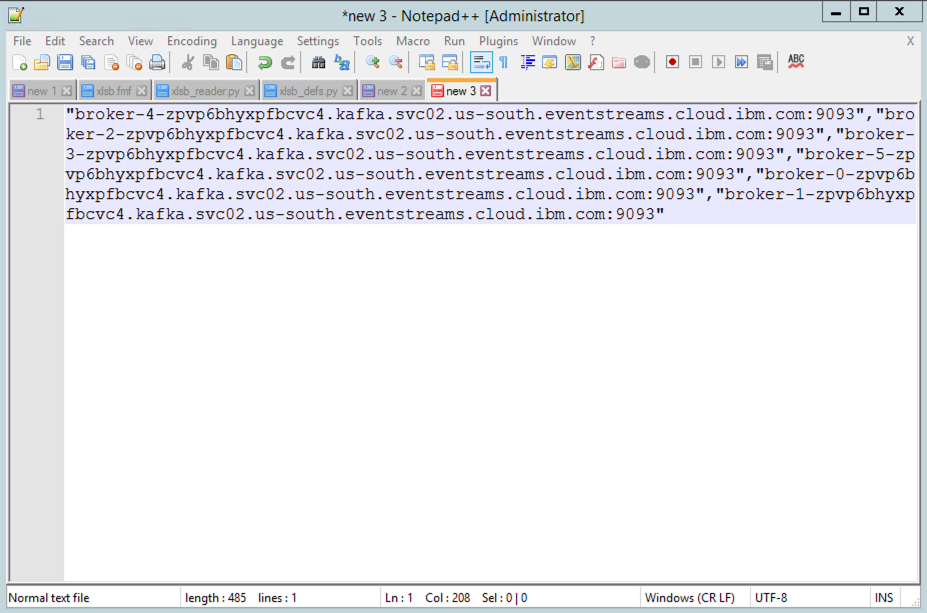Toggle Show all characters pilcrow icon
The image size is (927, 613).
504,62
